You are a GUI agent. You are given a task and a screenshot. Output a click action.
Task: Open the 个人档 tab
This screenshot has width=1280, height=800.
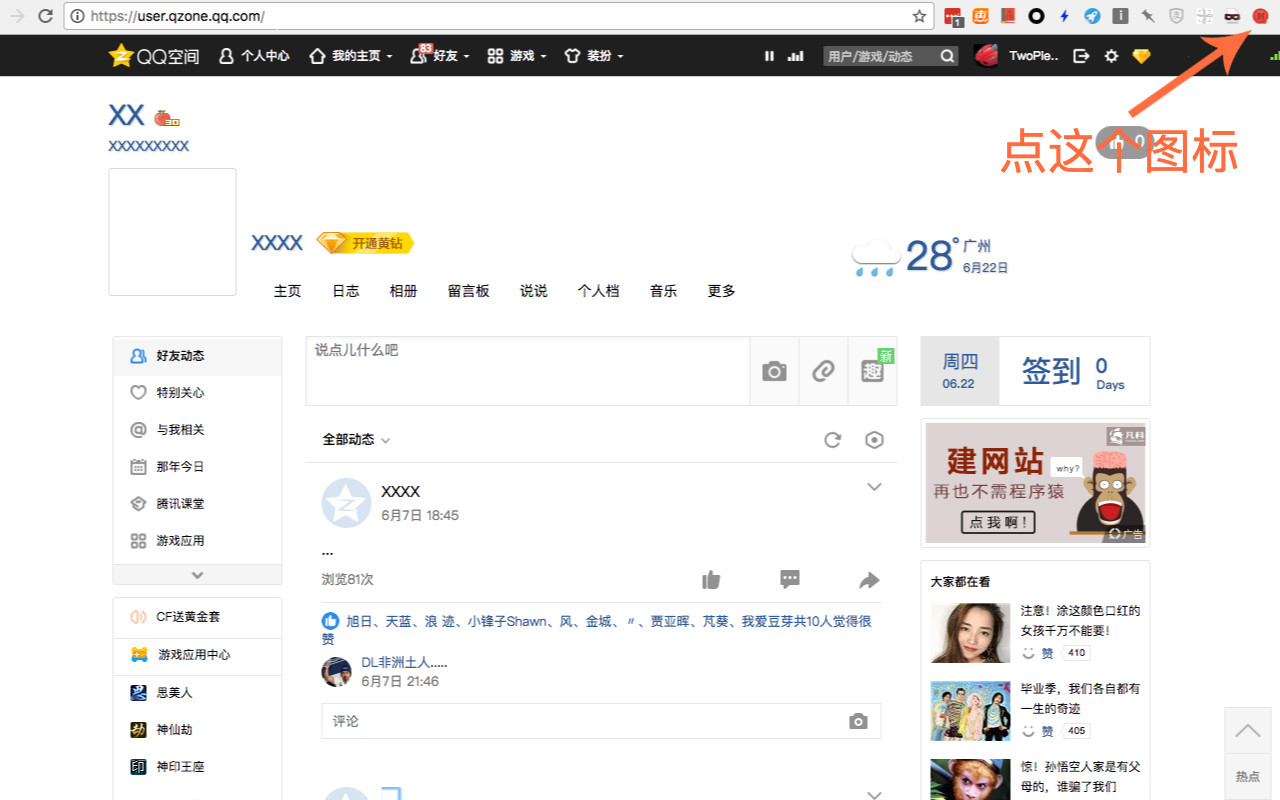(599, 291)
